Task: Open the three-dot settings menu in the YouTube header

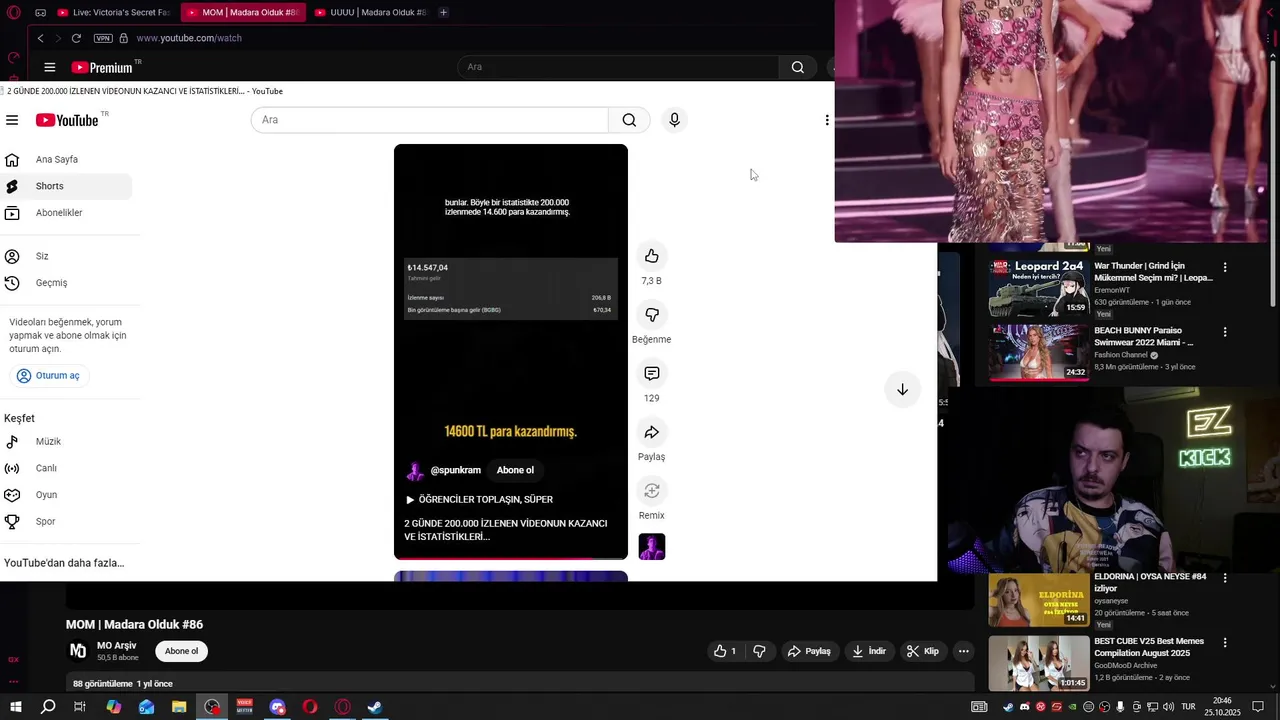Action: click(x=826, y=120)
